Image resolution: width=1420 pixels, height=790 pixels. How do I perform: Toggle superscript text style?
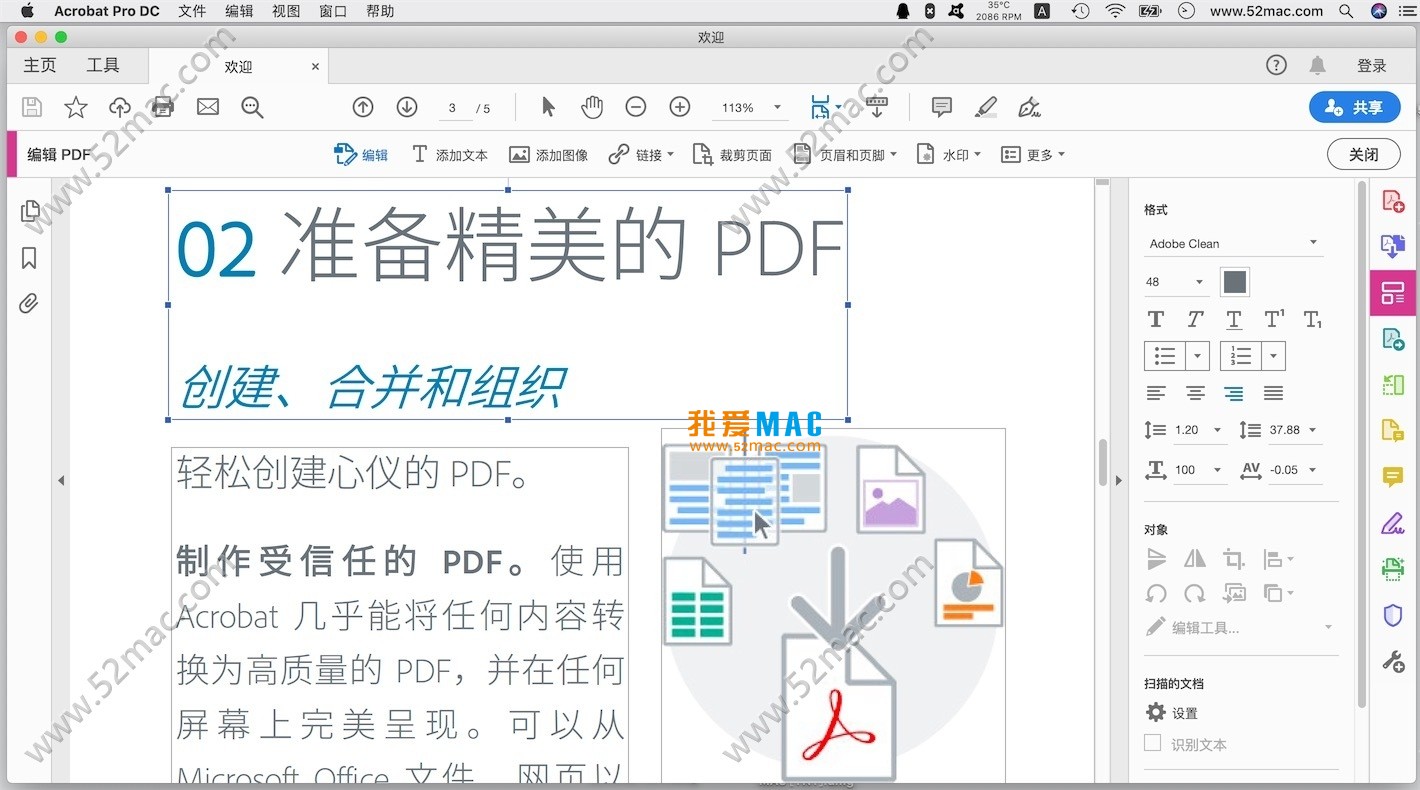coord(1274,319)
